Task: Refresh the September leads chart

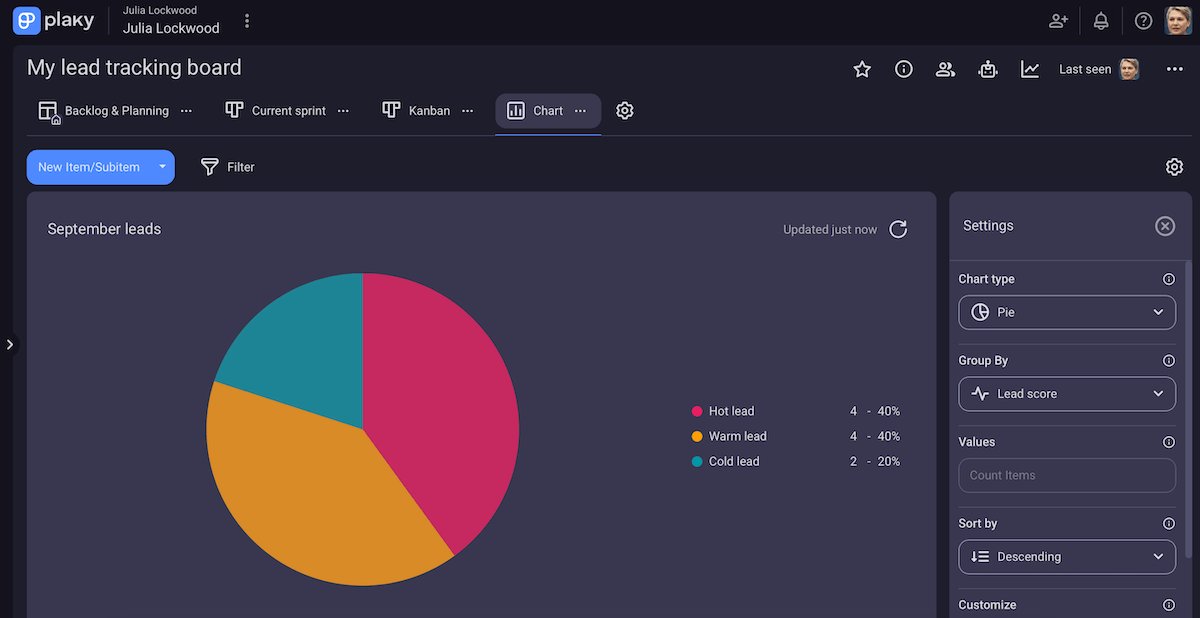Action: coord(897,229)
